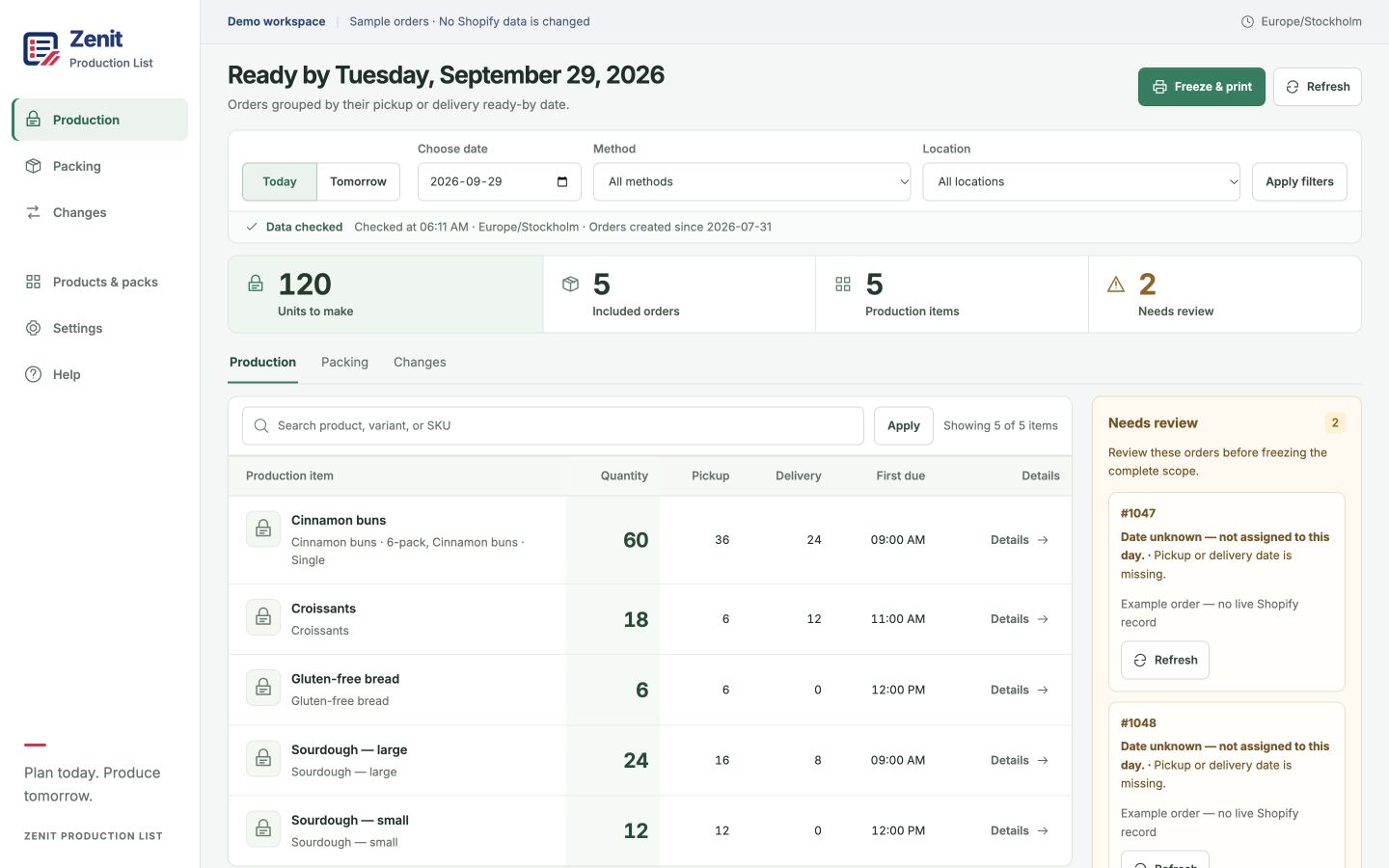Switch to the Production tab
Image resolution: width=1389 pixels, height=868 pixels.
pyautogui.click(x=262, y=363)
